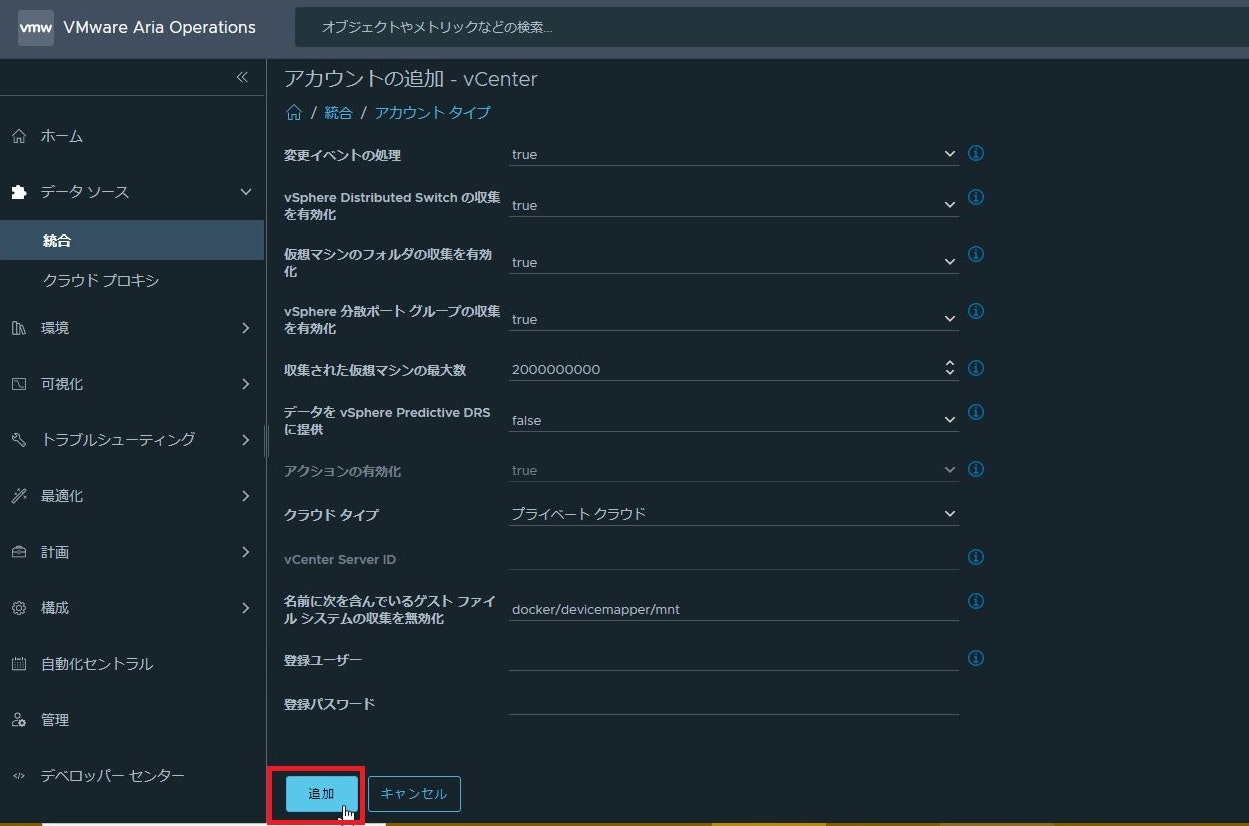Viewport: 1249px width, 826px height.
Task: Click the docker/devicemapper/mnt text field
Action: [733, 609]
